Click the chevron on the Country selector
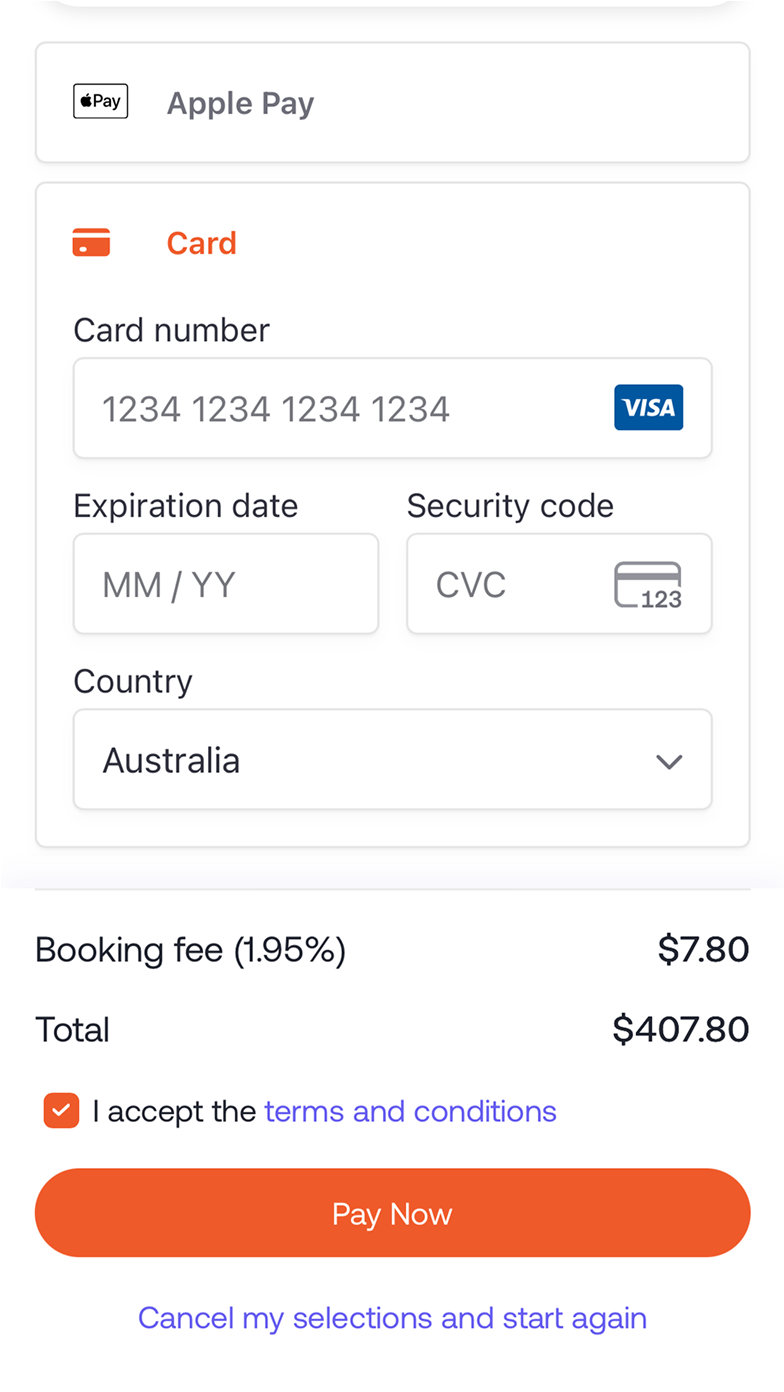This screenshot has height=1392, width=784. pos(669,760)
